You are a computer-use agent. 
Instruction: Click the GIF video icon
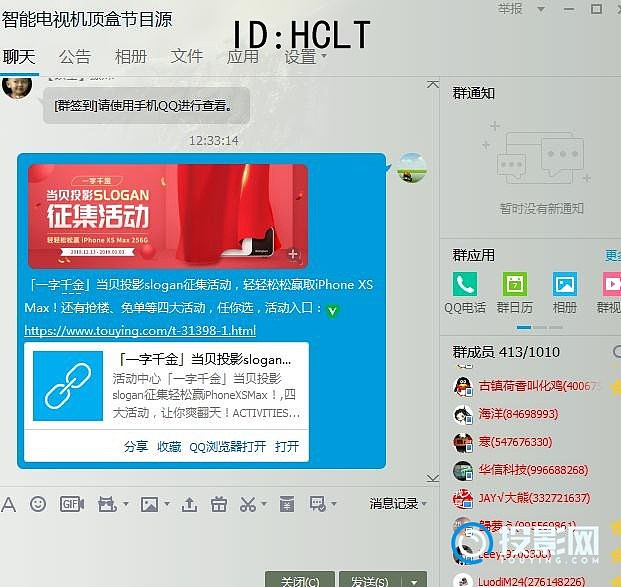pyautogui.click(x=72, y=504)
